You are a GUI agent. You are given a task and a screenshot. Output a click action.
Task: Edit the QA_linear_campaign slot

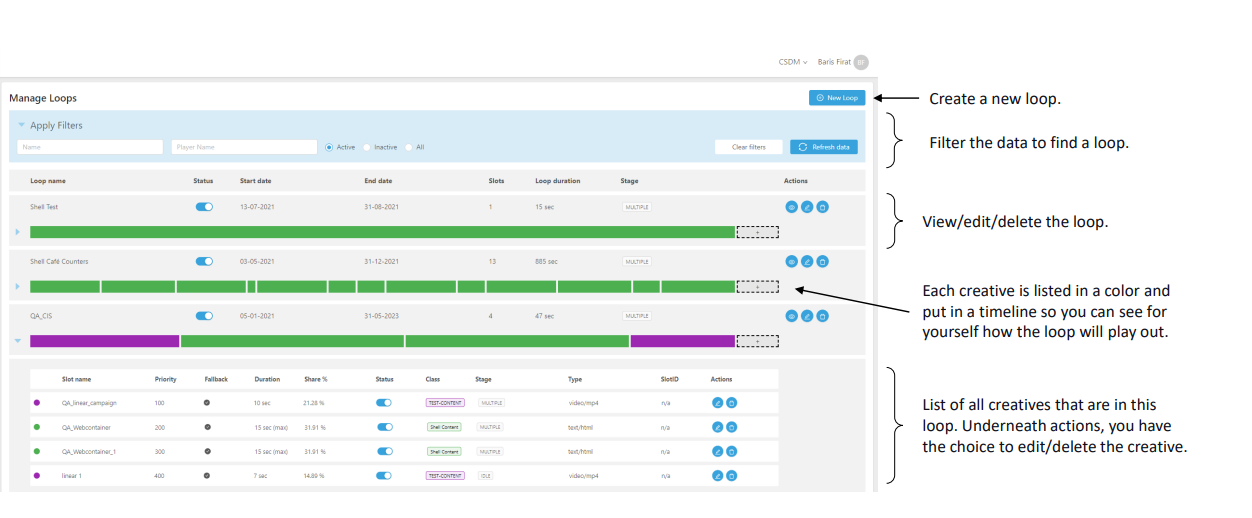(x=717, y=402)
